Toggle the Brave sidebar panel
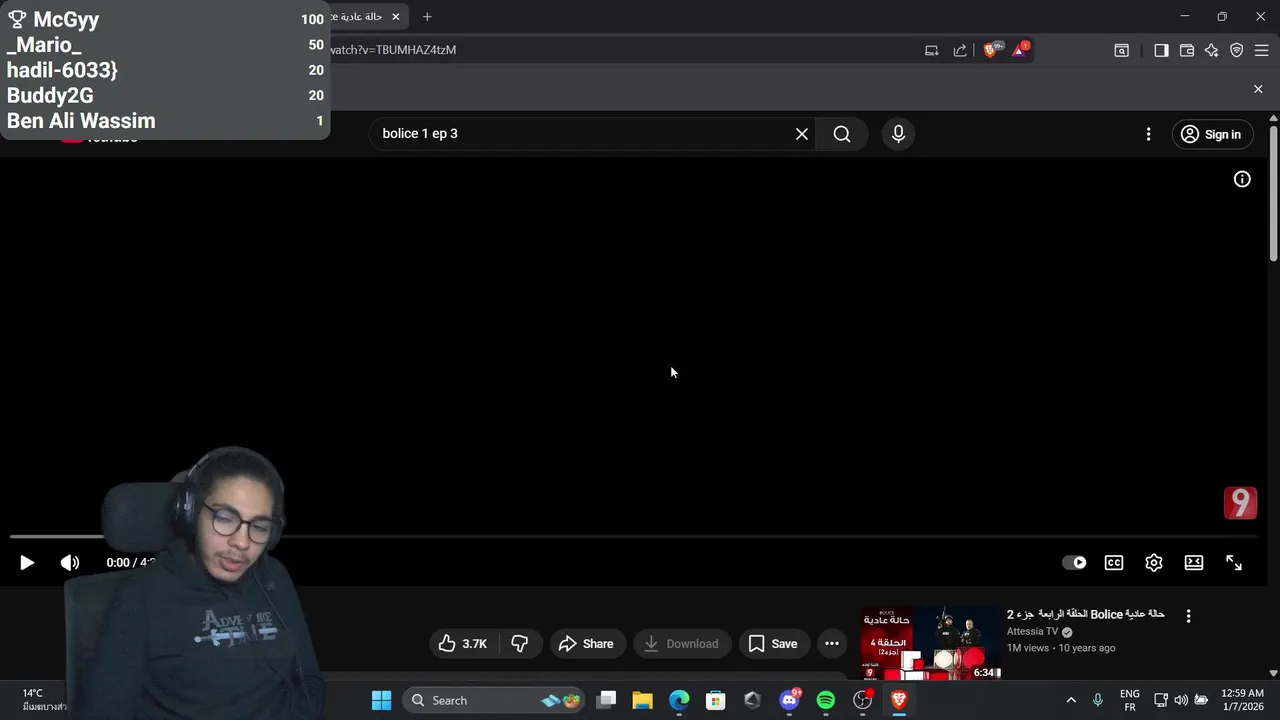1280x720 pixels. (x=1161, y=50)
